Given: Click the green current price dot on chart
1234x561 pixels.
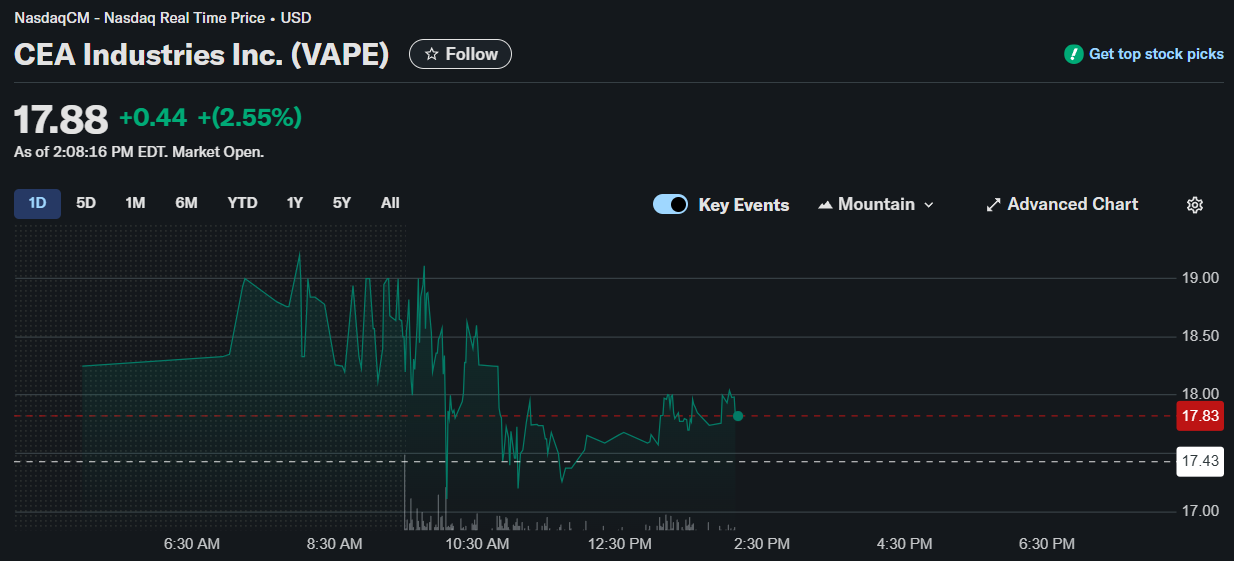Looking at the screenshot, I should point(737,416).
